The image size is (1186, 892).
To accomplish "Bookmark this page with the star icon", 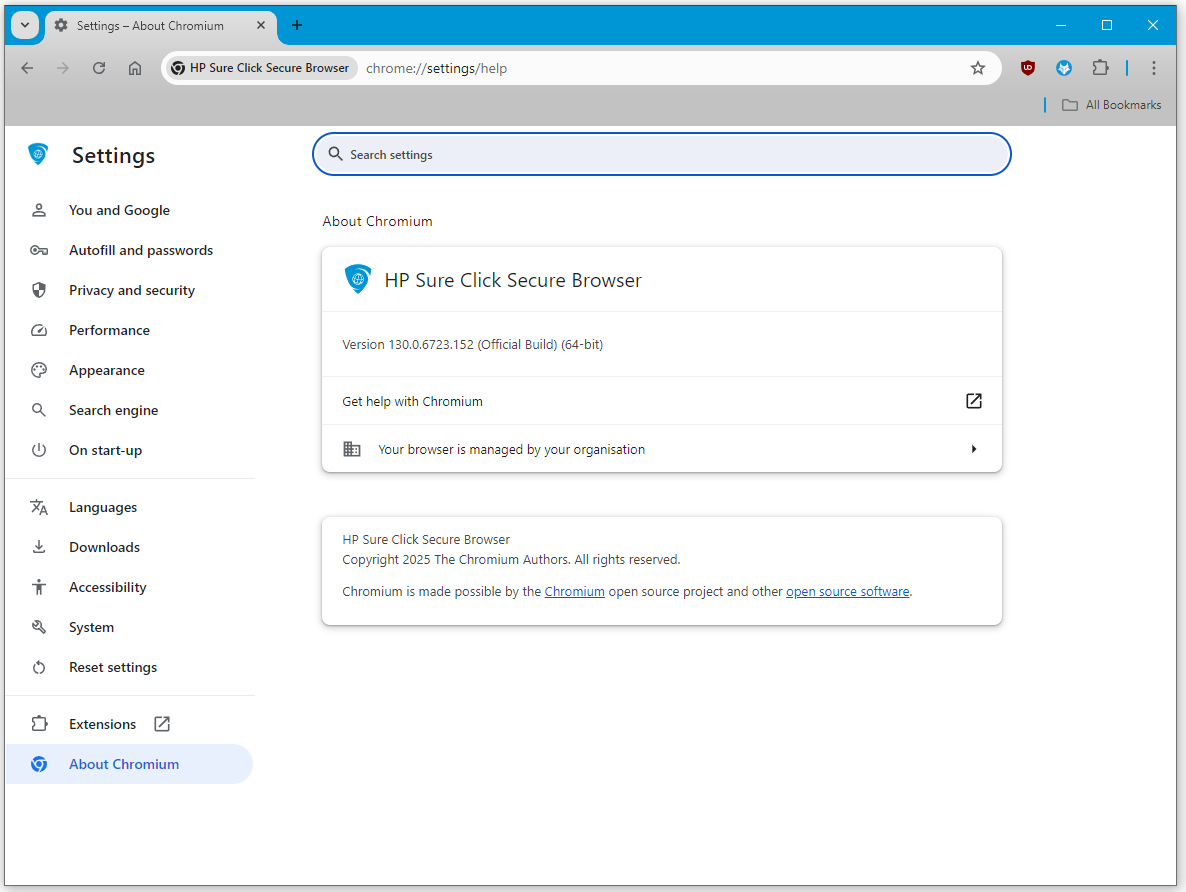I will [977, 68].
